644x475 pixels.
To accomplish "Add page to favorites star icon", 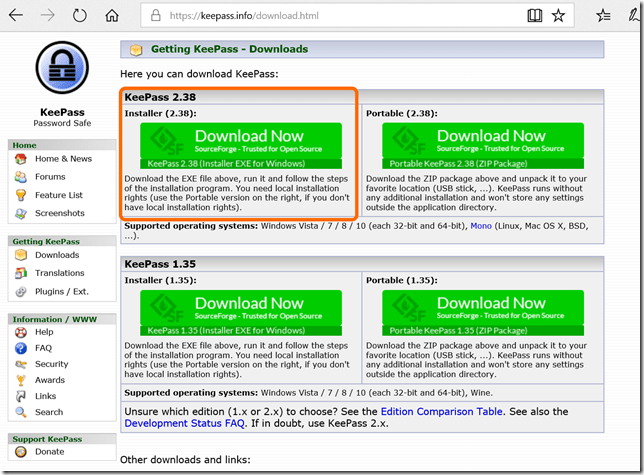I will coord(559,16).
